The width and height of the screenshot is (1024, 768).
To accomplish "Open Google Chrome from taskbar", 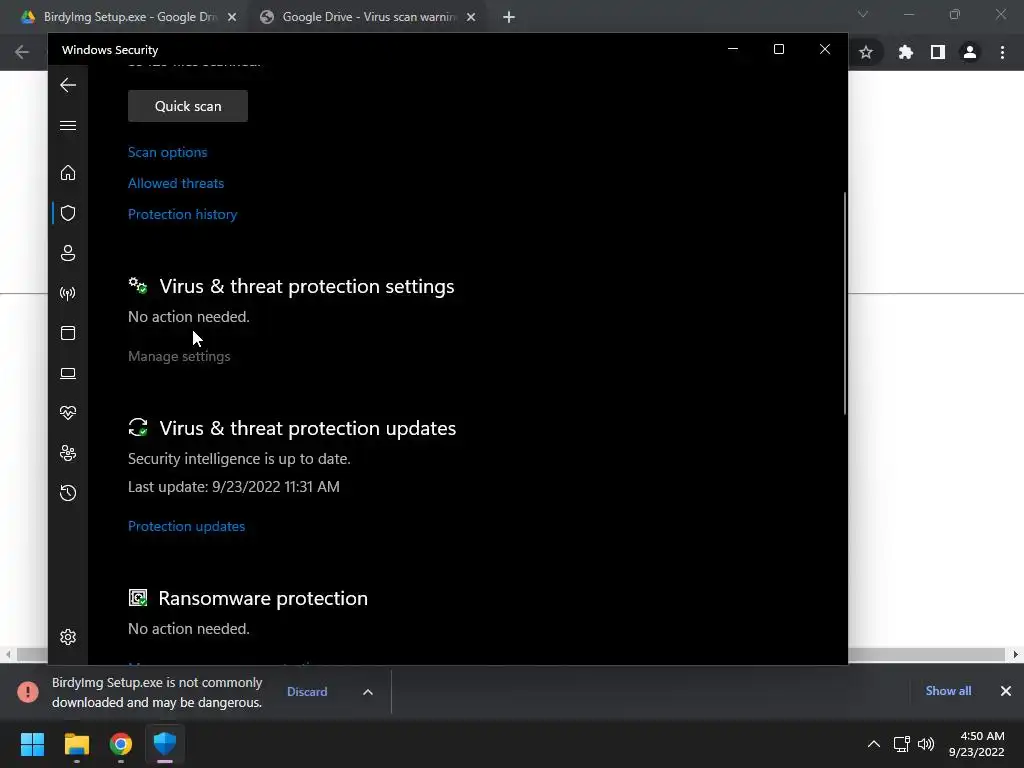I will click(121, 744).
